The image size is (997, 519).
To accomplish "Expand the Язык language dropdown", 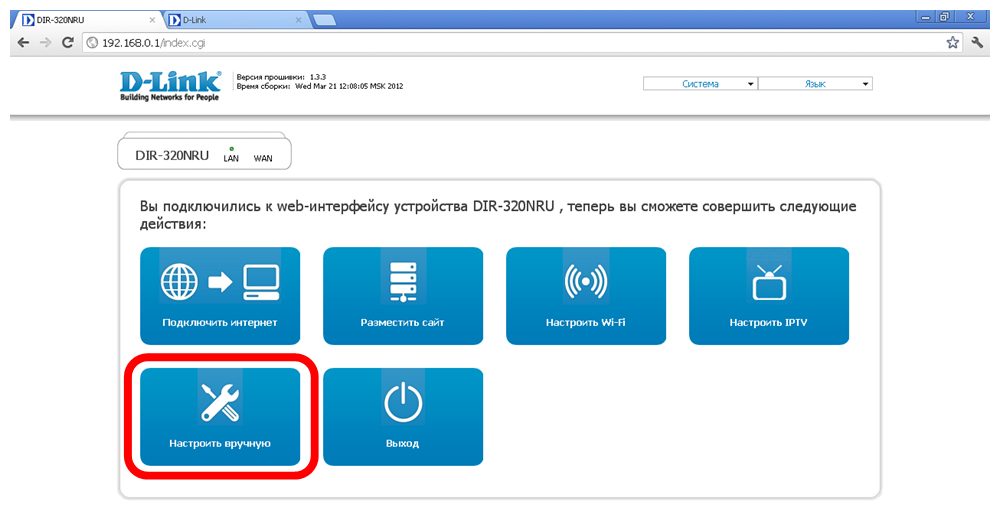I will [x=815, y=84].
